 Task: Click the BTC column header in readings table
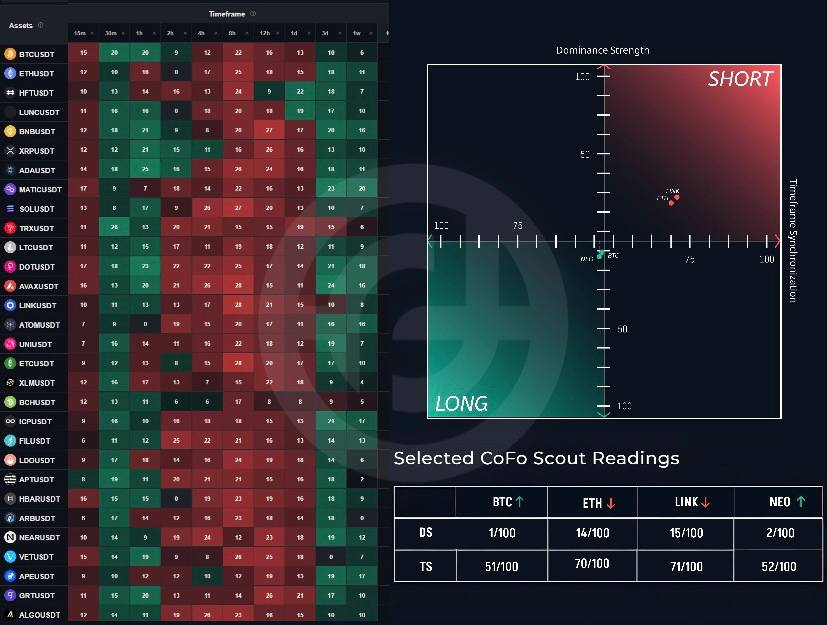pyautogui.click(x=502, y=502)
